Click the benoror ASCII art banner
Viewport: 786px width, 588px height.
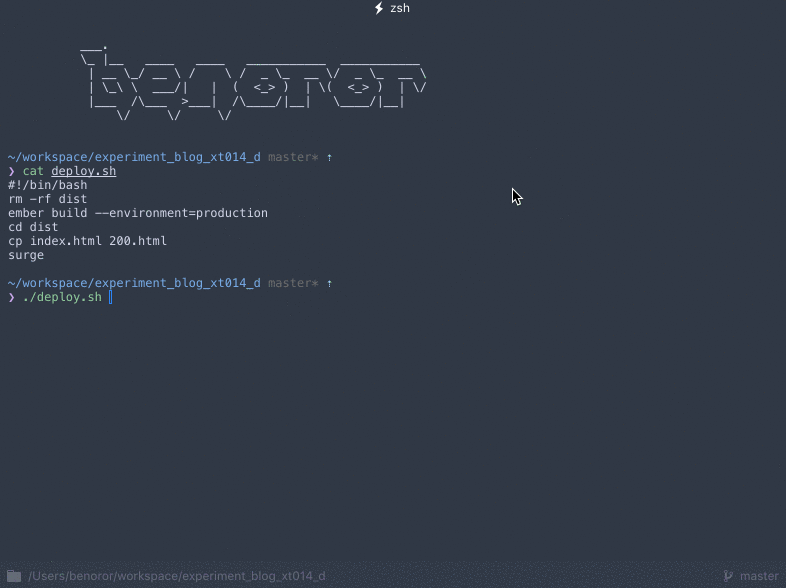coord(253,83)
